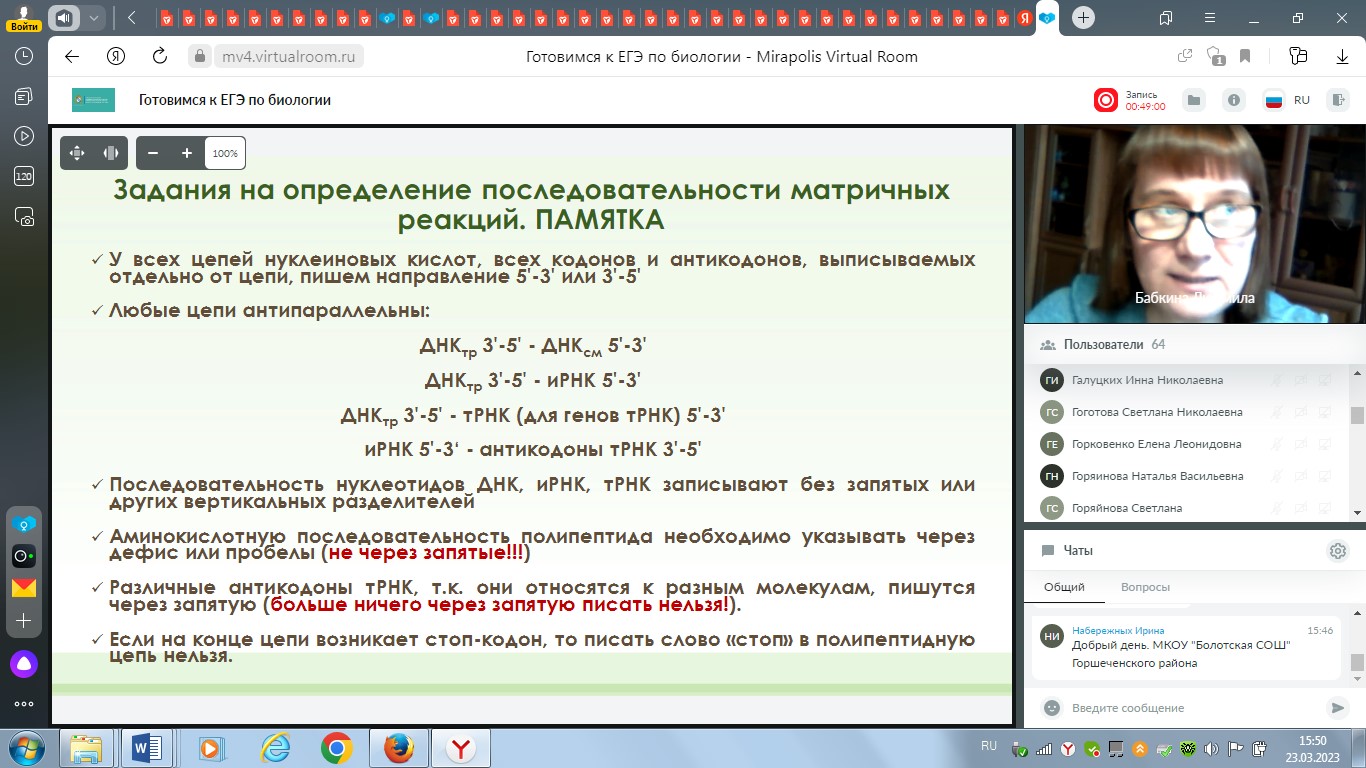Click the screen-share icon for Горковенко Елена Леонидовна
The image size is (1366, 768).
1325,444
